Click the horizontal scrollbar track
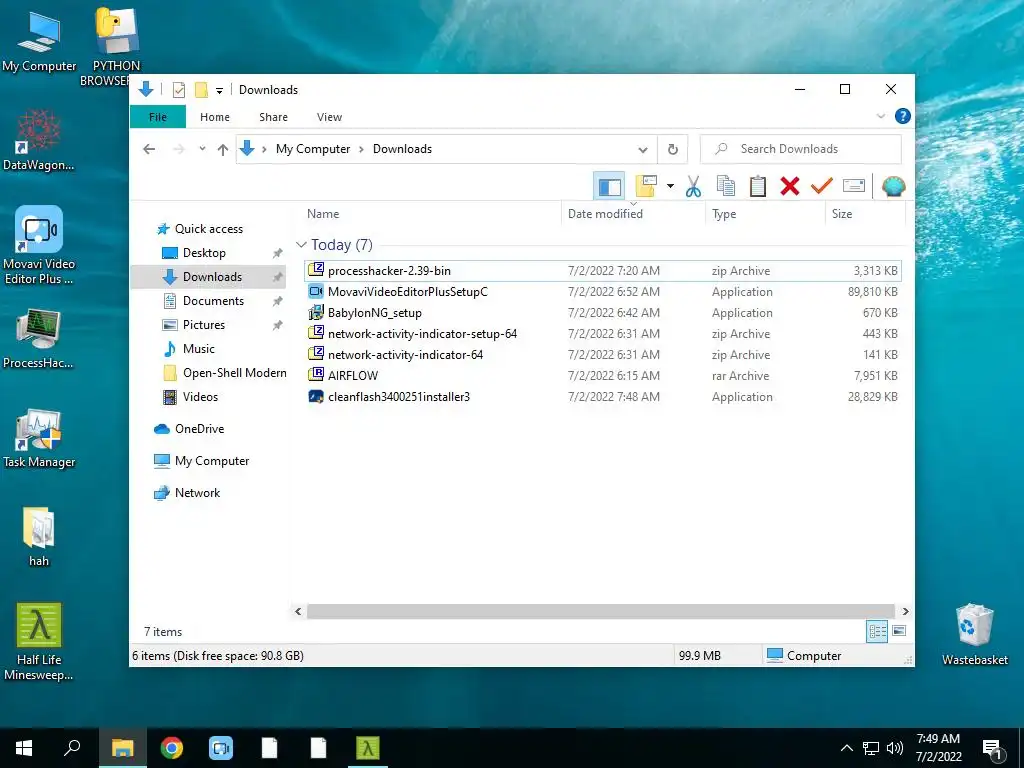1024x768 pixels. coord(601,611)
